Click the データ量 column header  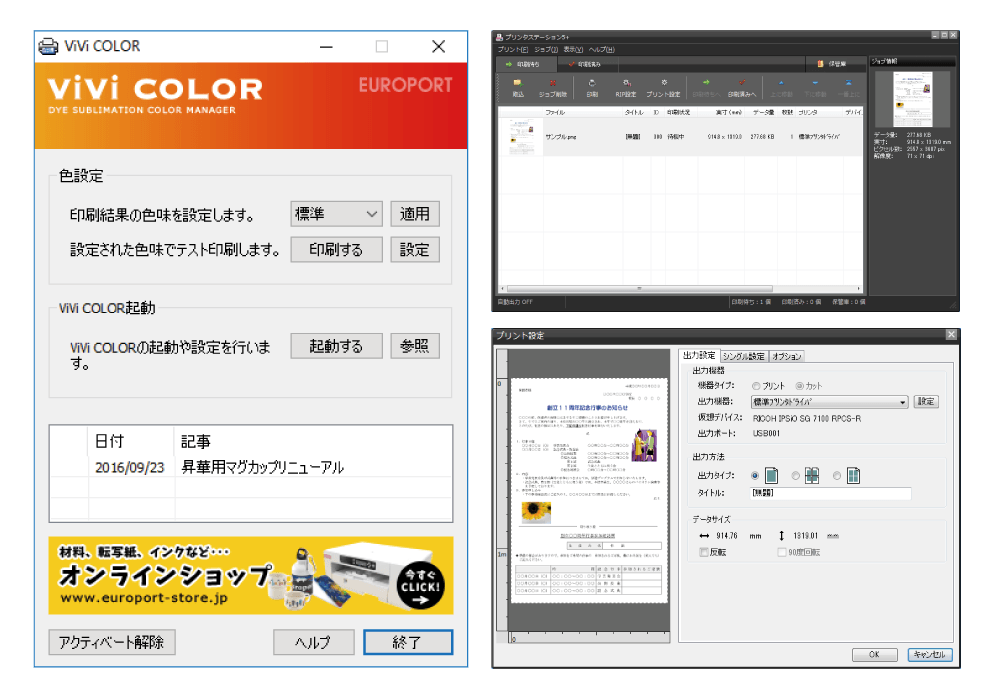point(763,113)
